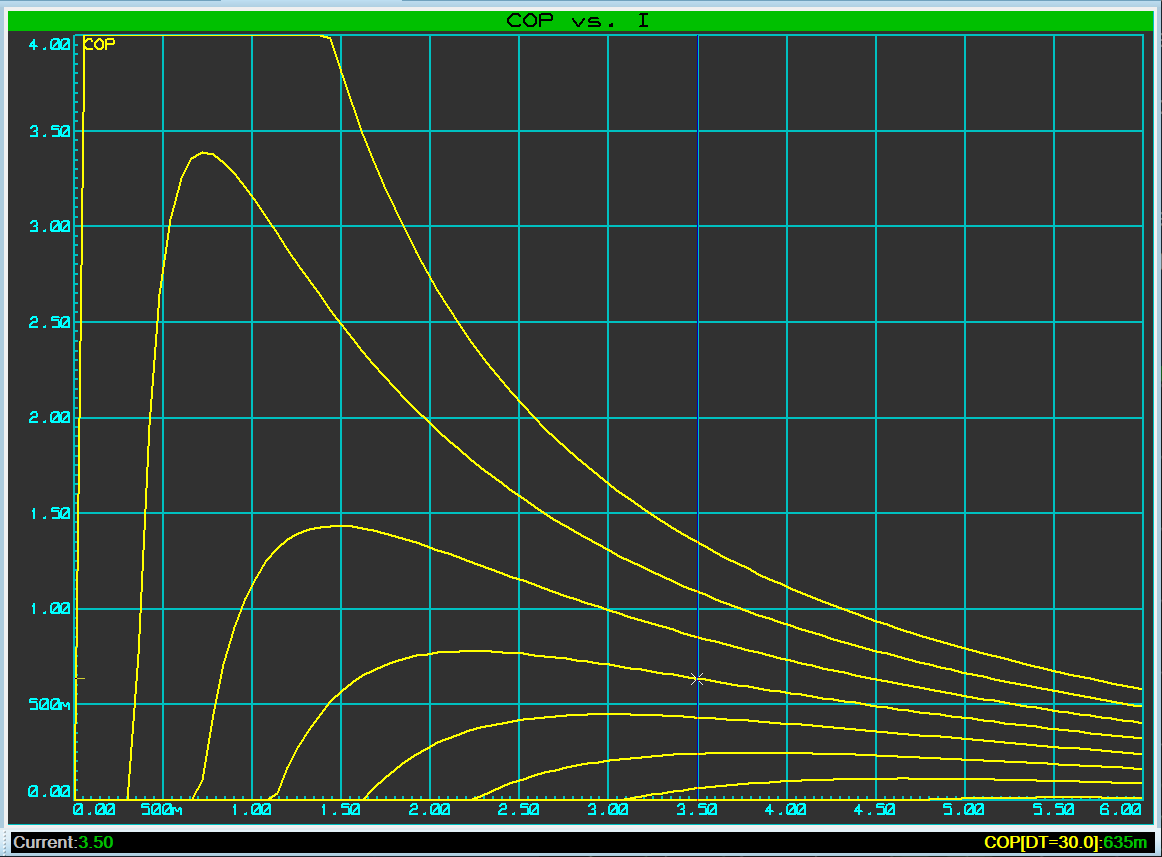The image size is (1162, 857).
Task: Click the cross cursor marker on the curve
Action: (x=697, y=679)
